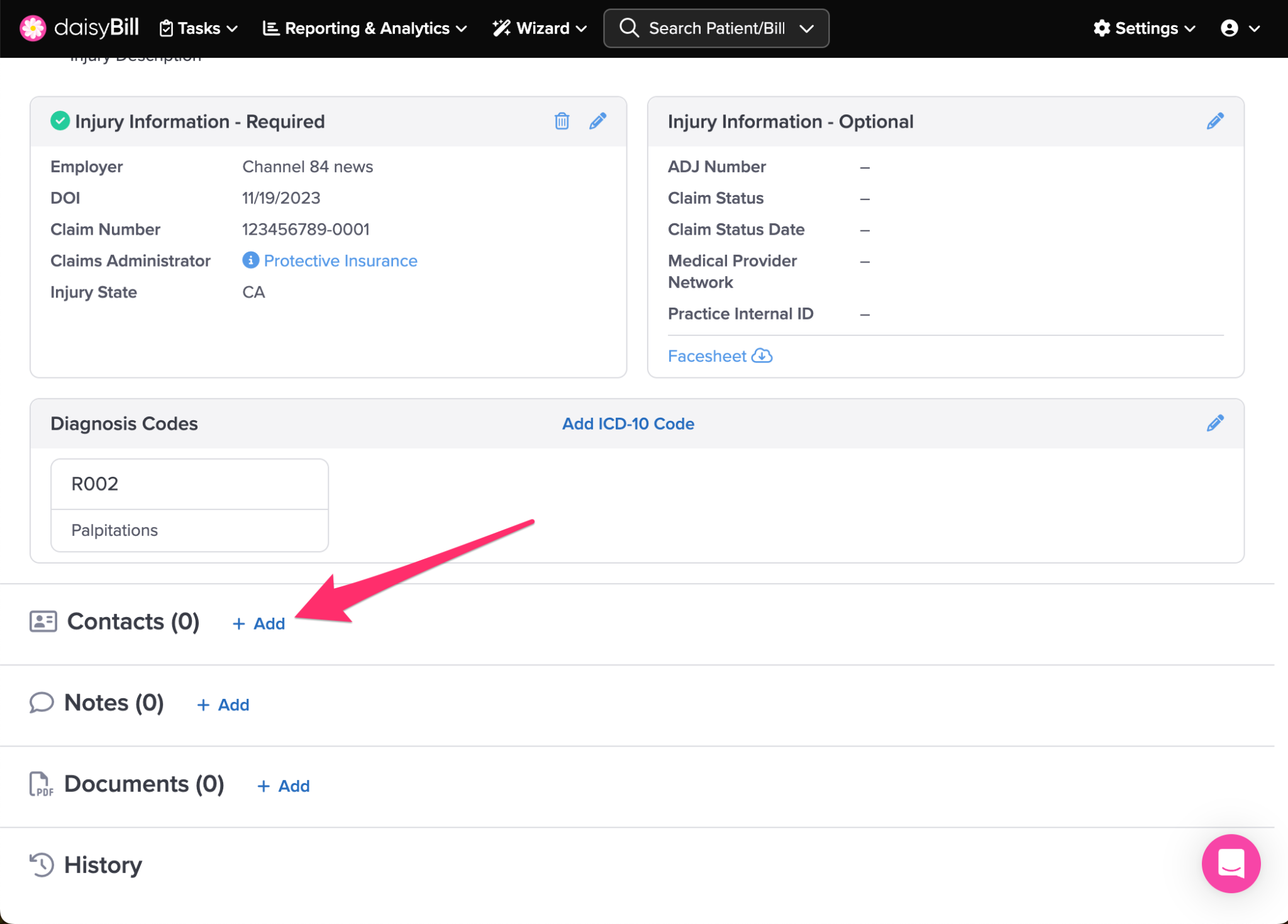Click the Diagnosis Codes pencil edit icon
Viewport: 1288px width, 924px height.
tap(1215, 423)
